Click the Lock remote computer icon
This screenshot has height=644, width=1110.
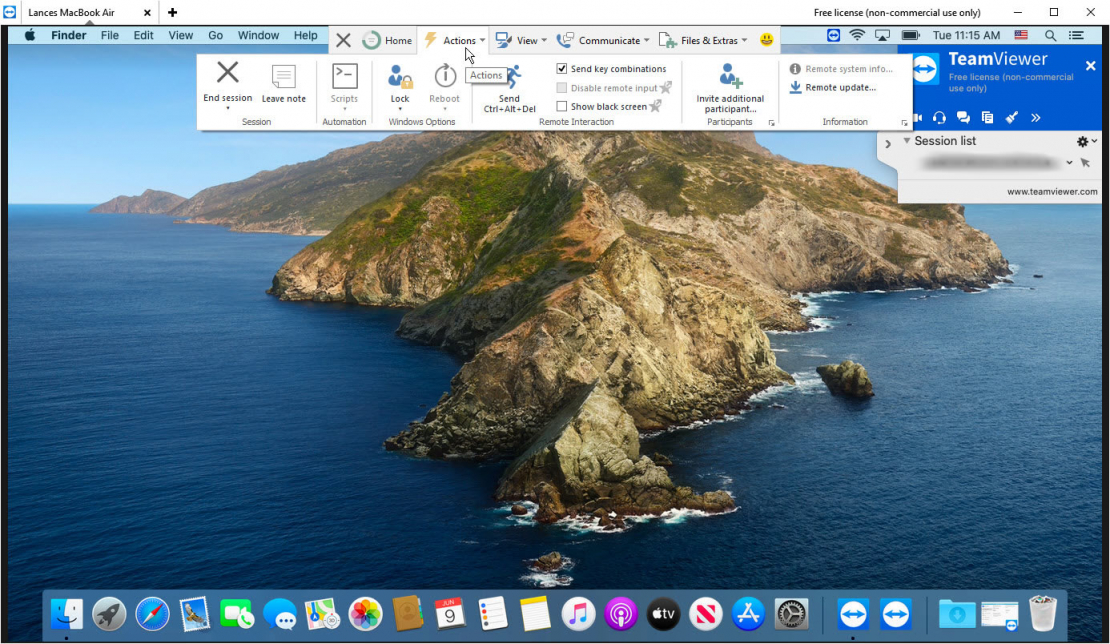coord(399,85)
